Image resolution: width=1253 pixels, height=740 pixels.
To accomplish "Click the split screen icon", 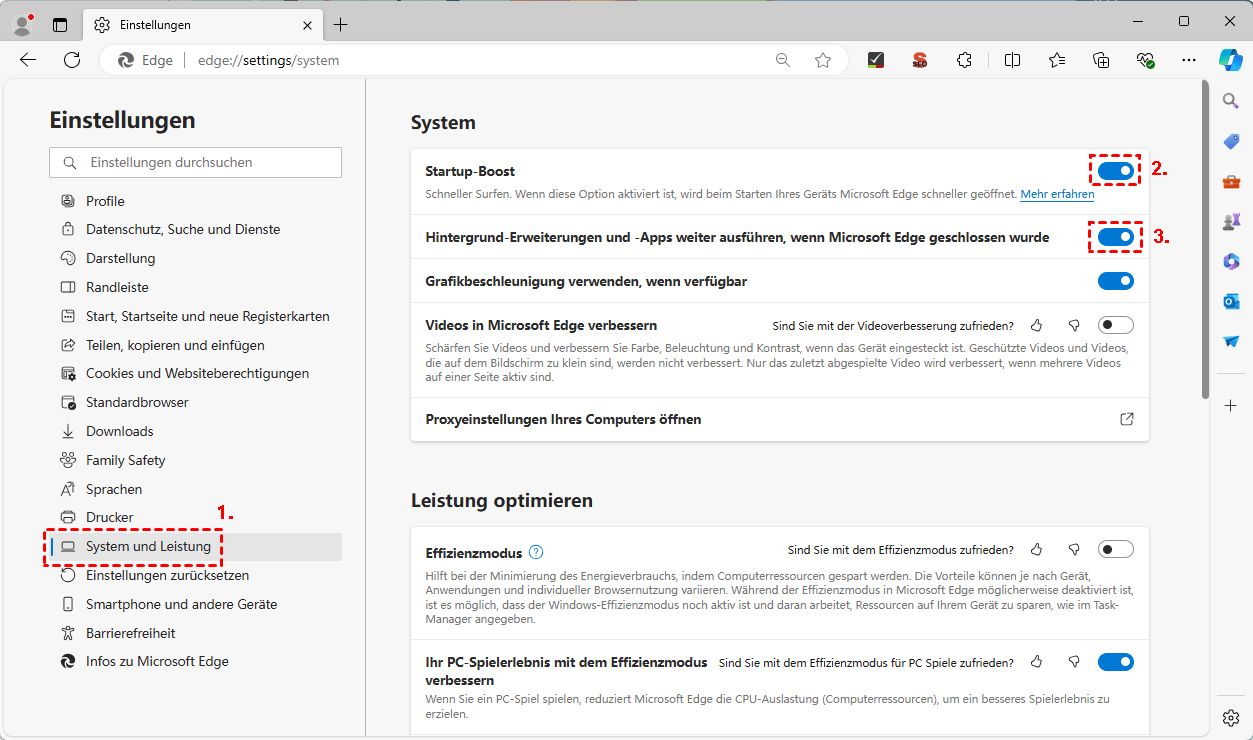I will coord(1012,60).
